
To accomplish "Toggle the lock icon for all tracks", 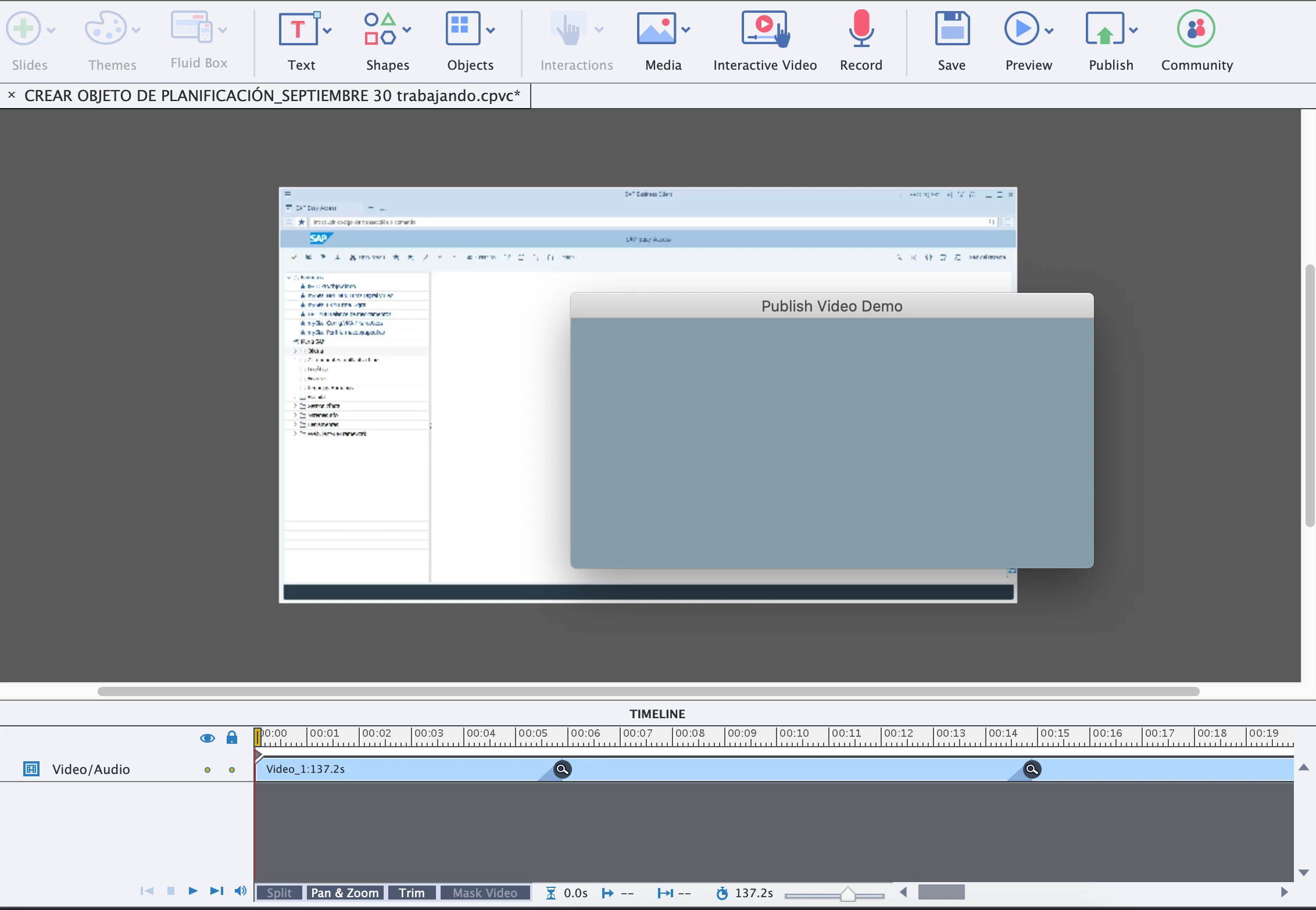I will [x=232, y=738].
